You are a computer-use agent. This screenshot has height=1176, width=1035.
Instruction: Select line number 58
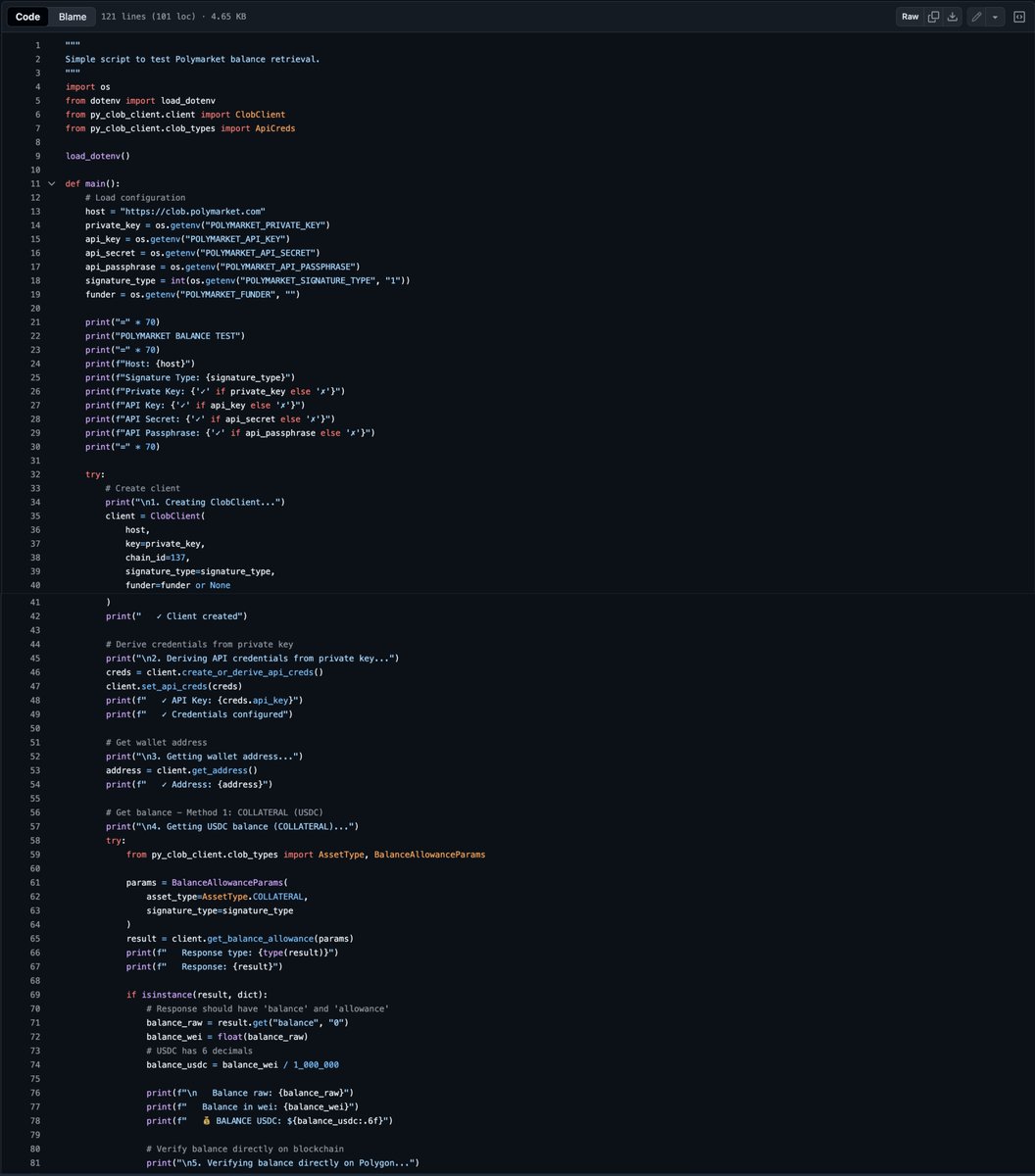pyautogui.click(x=35, y=841)
